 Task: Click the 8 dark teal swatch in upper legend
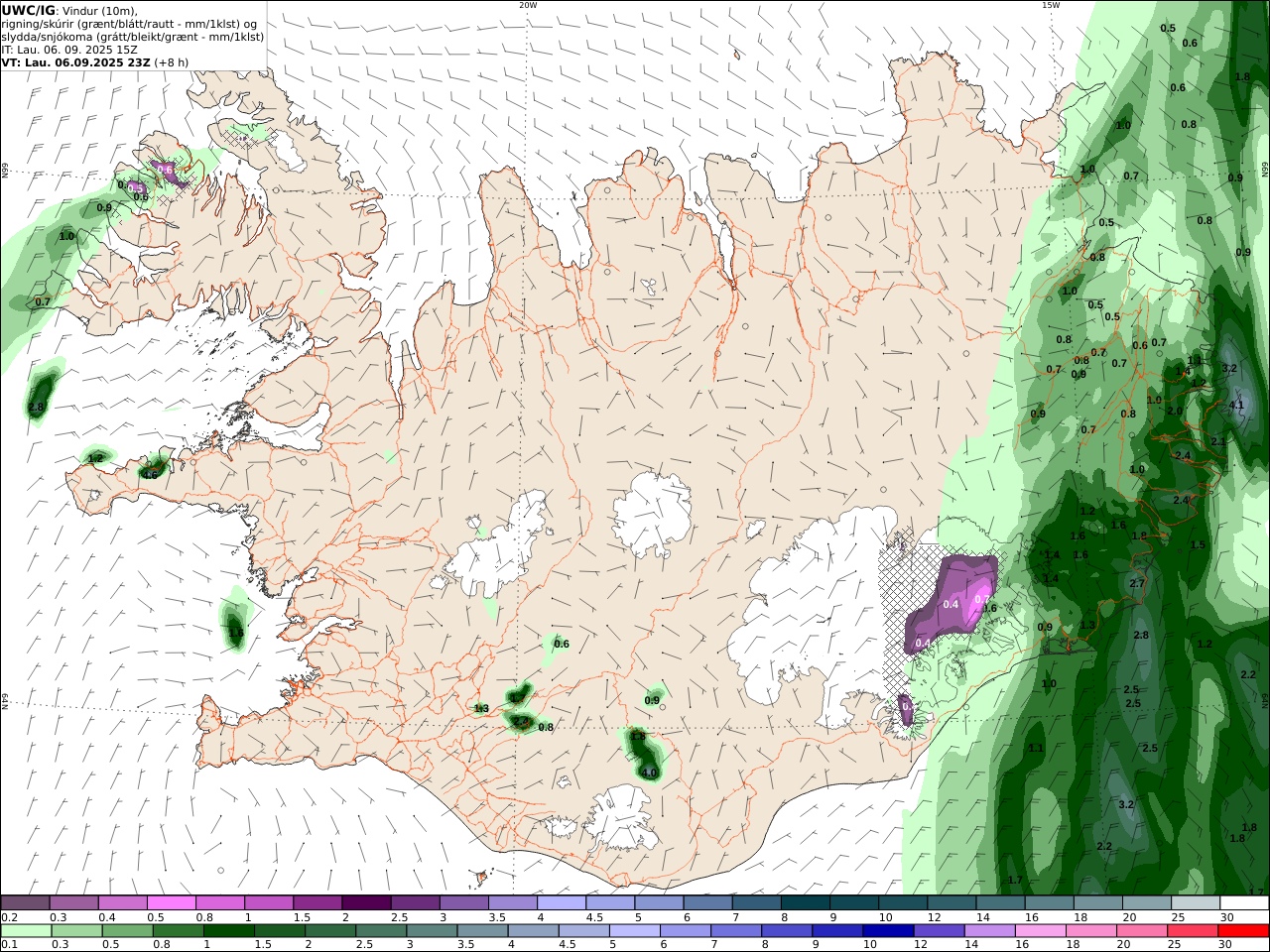[806, 902]
